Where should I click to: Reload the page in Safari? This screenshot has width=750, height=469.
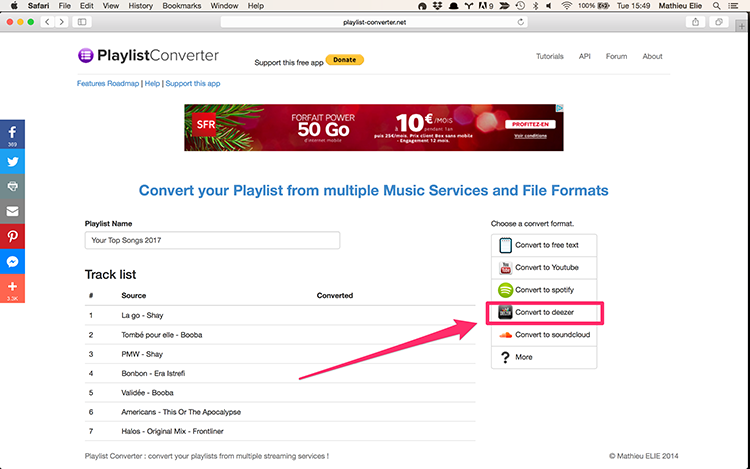(x=520, y=22)
